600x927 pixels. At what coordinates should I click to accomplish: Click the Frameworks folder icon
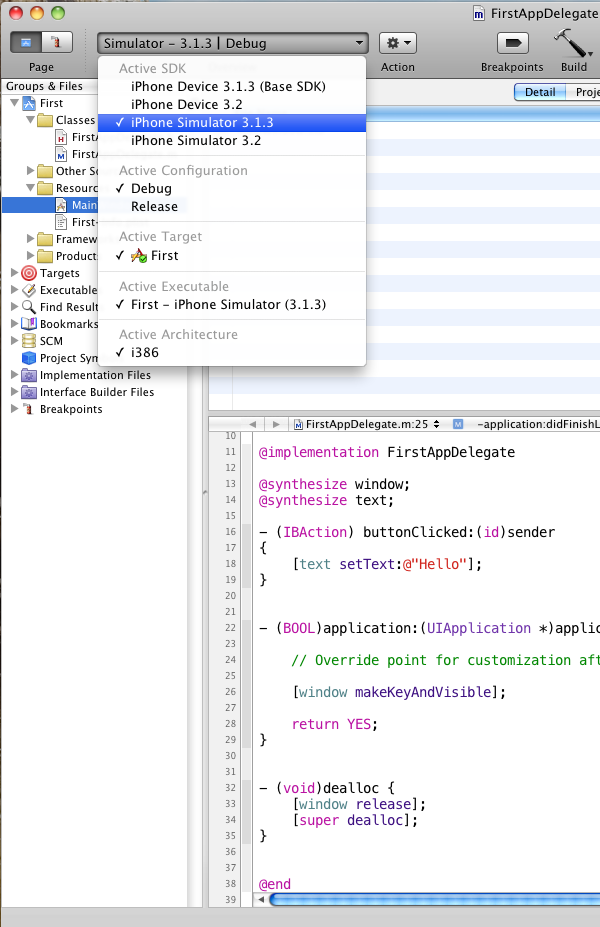coord(45,239)
